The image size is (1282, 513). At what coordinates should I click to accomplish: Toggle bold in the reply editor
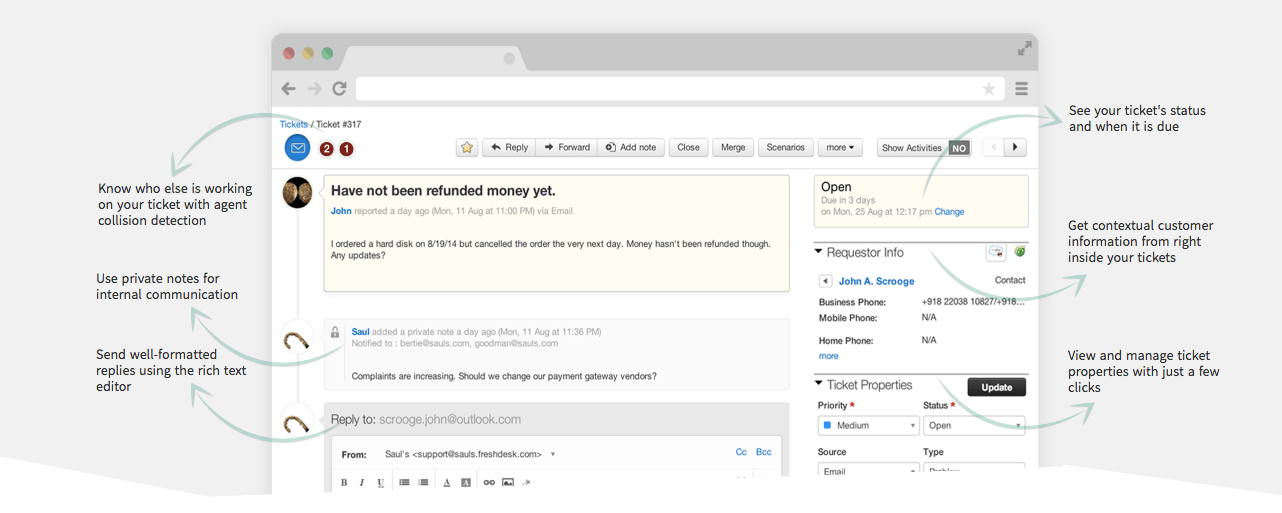(344, 482)
